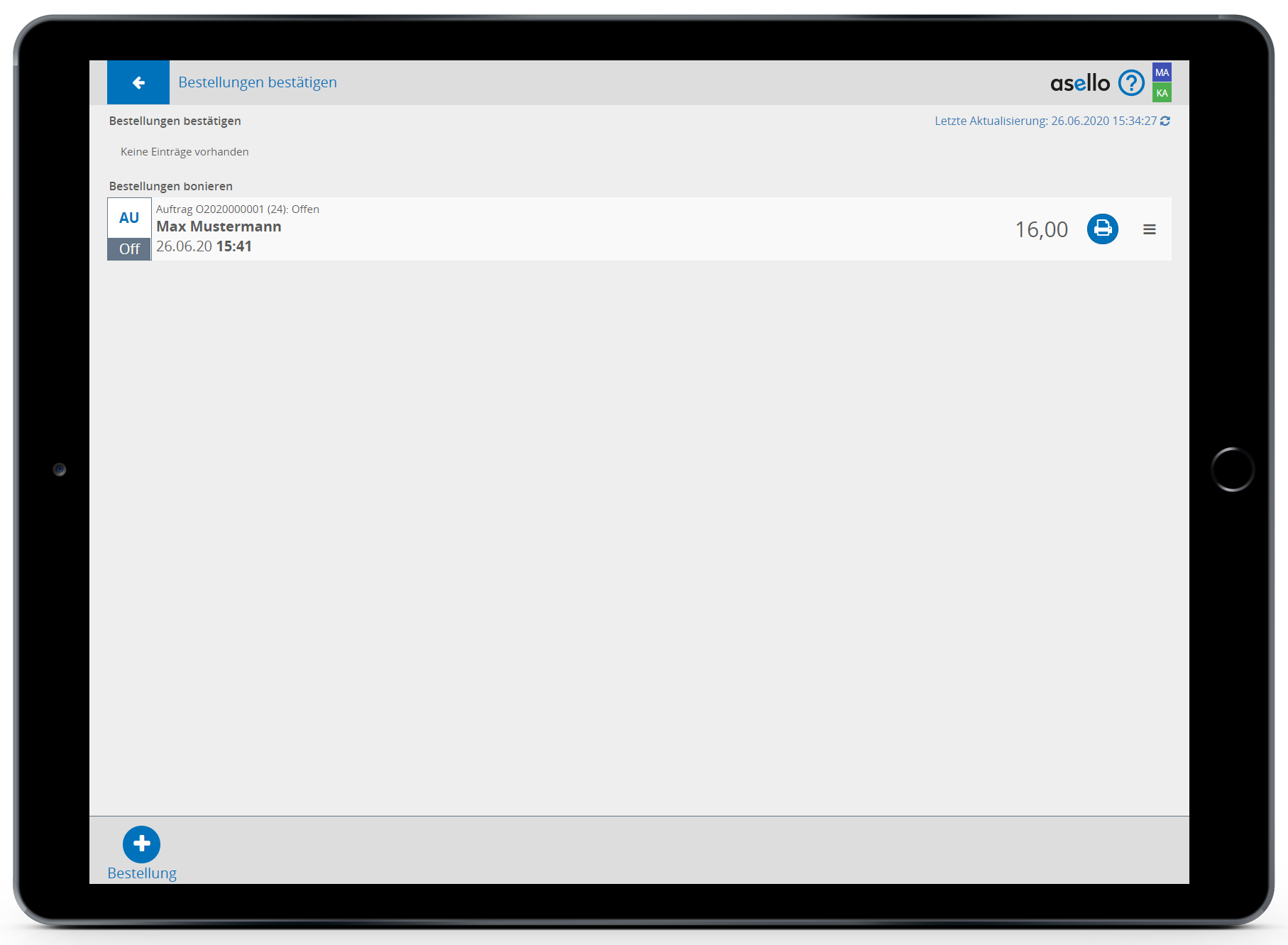Go back using the arrow button

[138, 82]
